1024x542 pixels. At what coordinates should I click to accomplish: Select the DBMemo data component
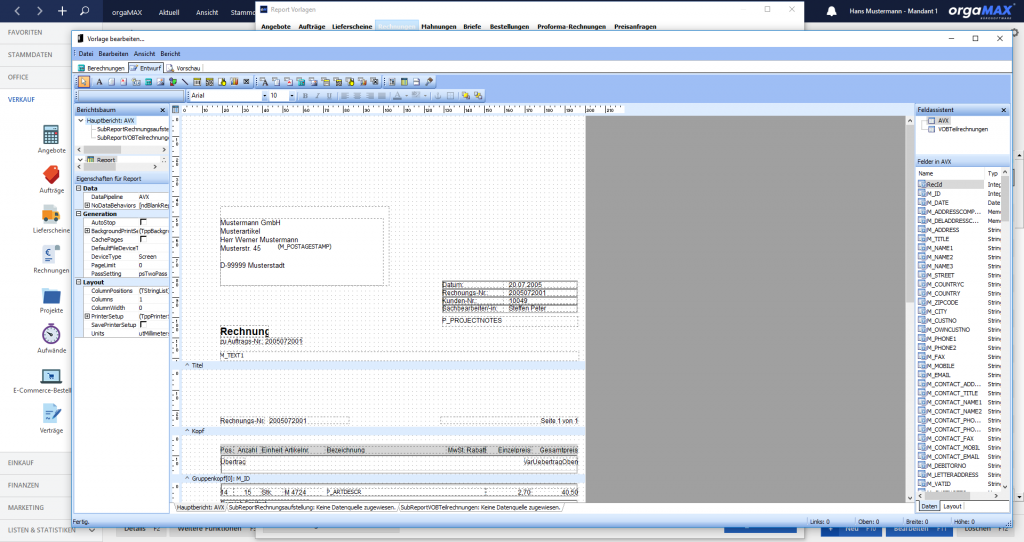[x=276, y=82]
